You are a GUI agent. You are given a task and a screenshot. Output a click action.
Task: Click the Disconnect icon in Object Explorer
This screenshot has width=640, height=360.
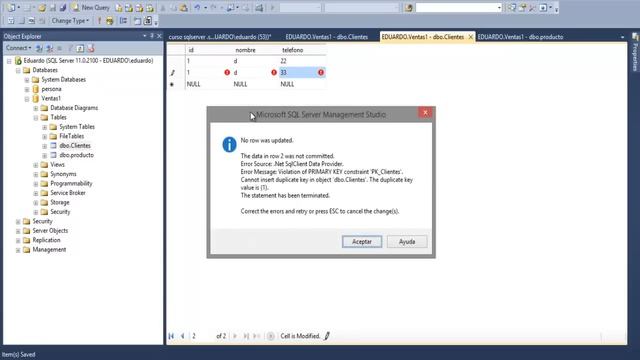pos(50,49)
